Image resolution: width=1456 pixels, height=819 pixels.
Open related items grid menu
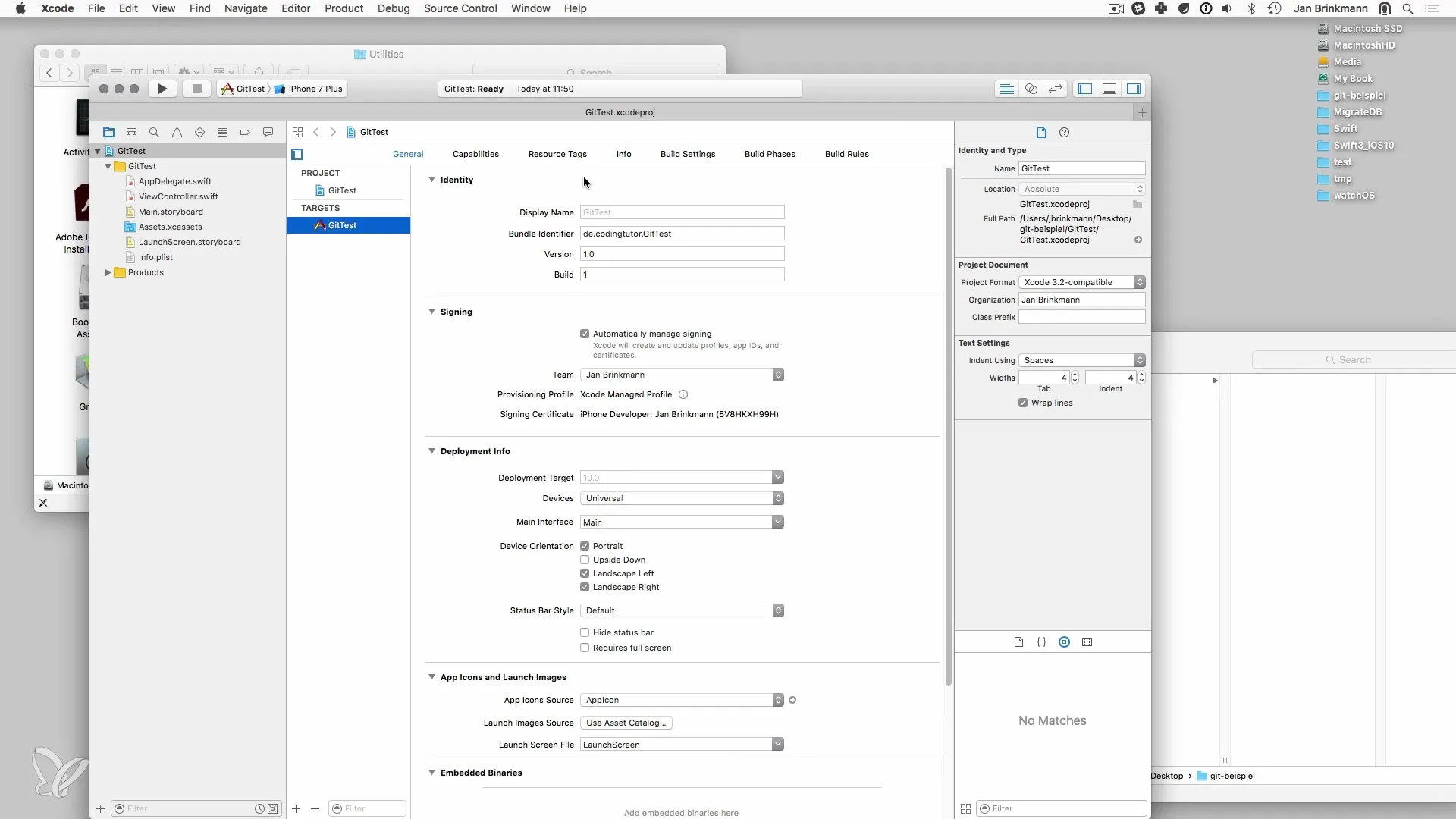[x=297, y=132]
